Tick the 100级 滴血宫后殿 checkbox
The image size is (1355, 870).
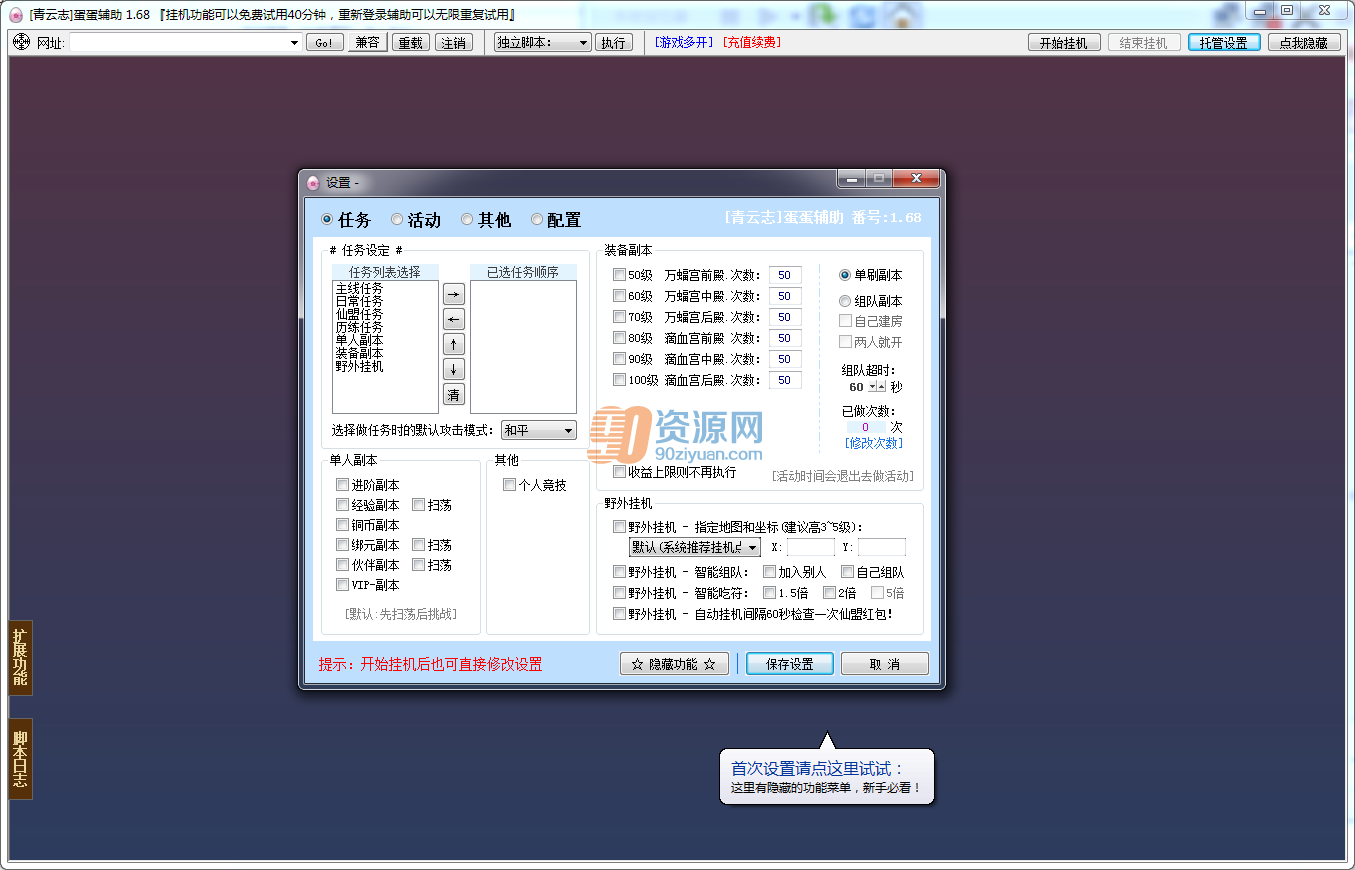pos(619,380)
